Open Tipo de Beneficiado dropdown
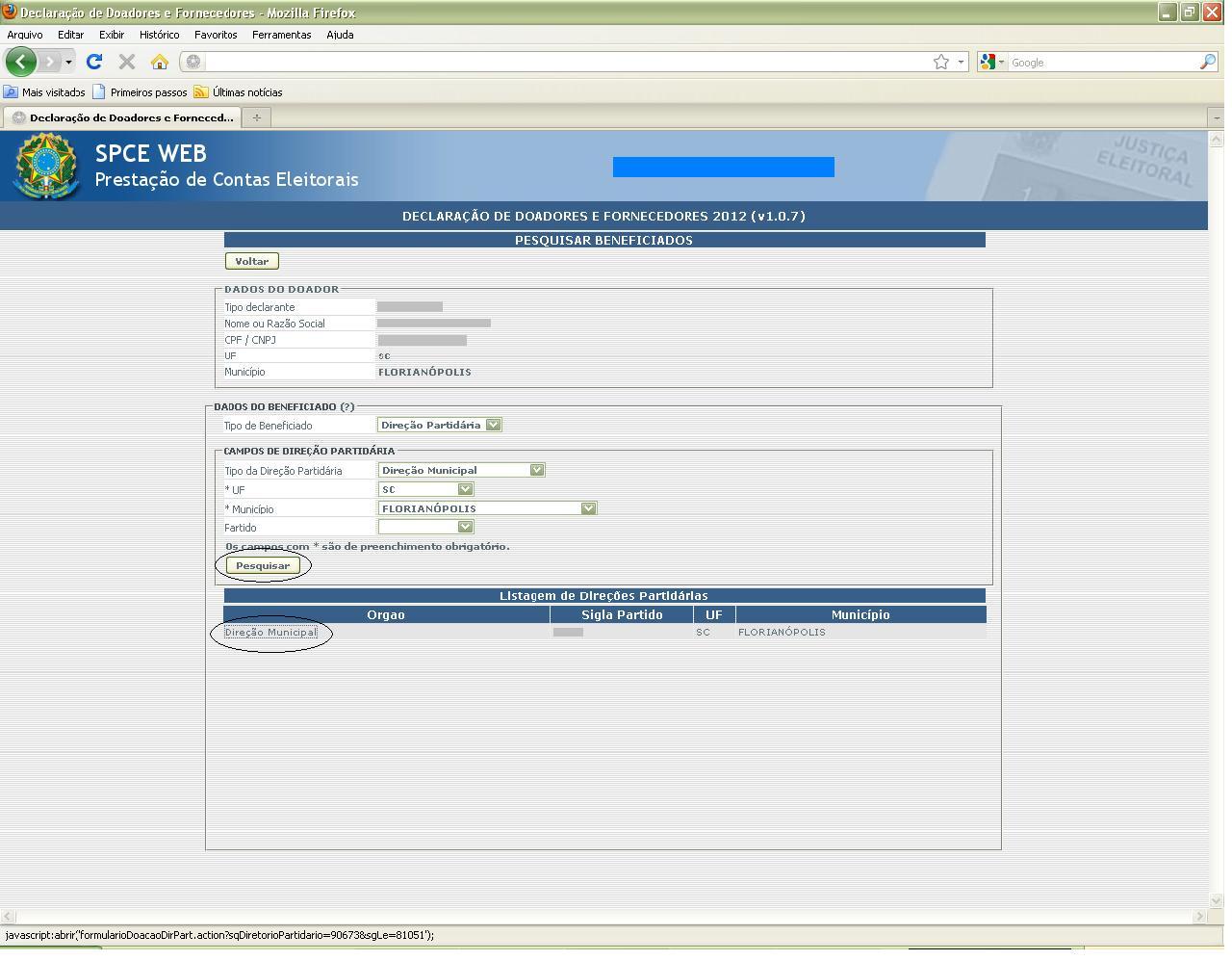Viewport: 1232px width, 961px height. [440, 425]
